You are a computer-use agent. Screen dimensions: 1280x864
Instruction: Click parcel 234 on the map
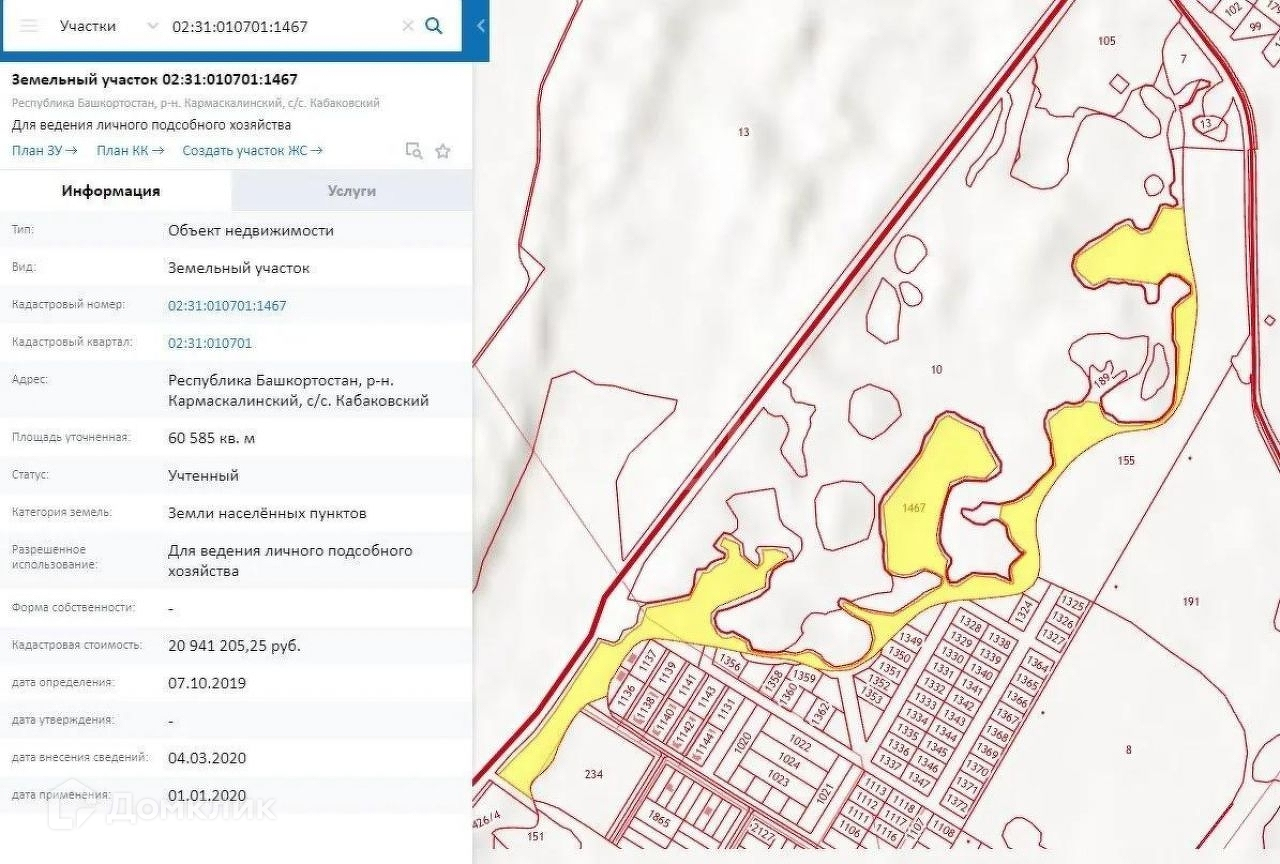pos(594,774)
